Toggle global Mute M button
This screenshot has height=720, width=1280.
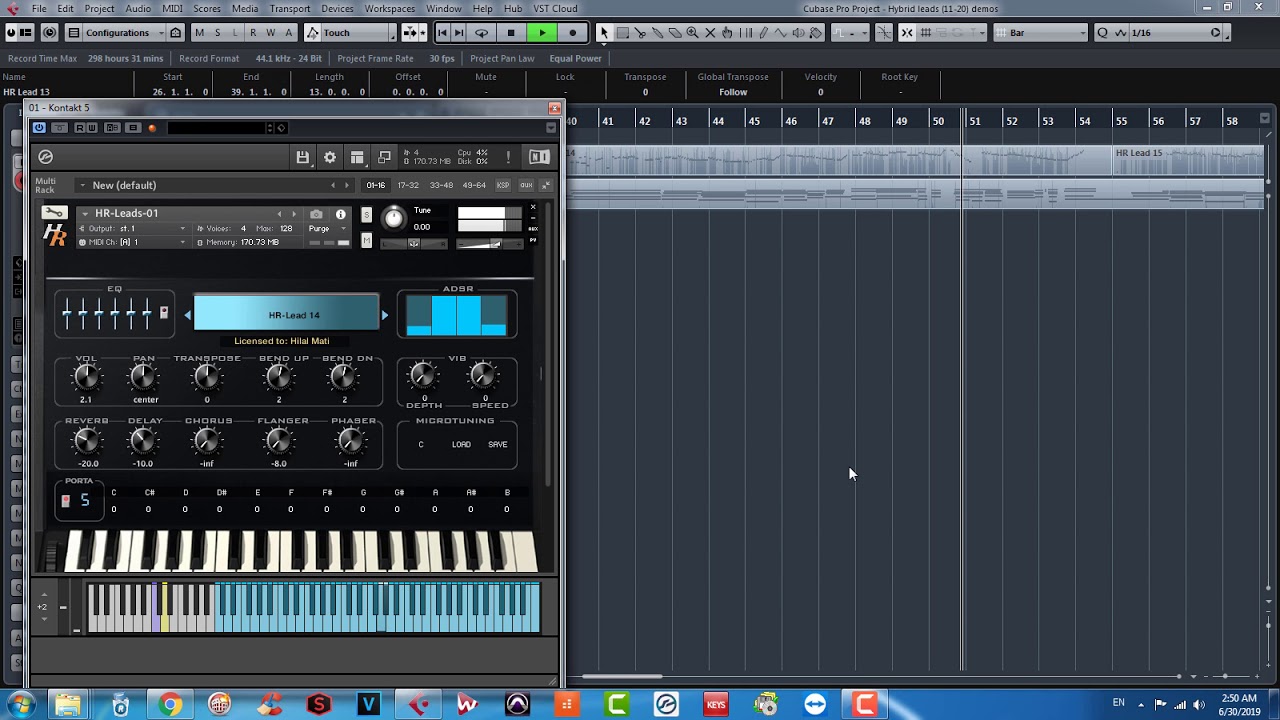coord(199,33)
